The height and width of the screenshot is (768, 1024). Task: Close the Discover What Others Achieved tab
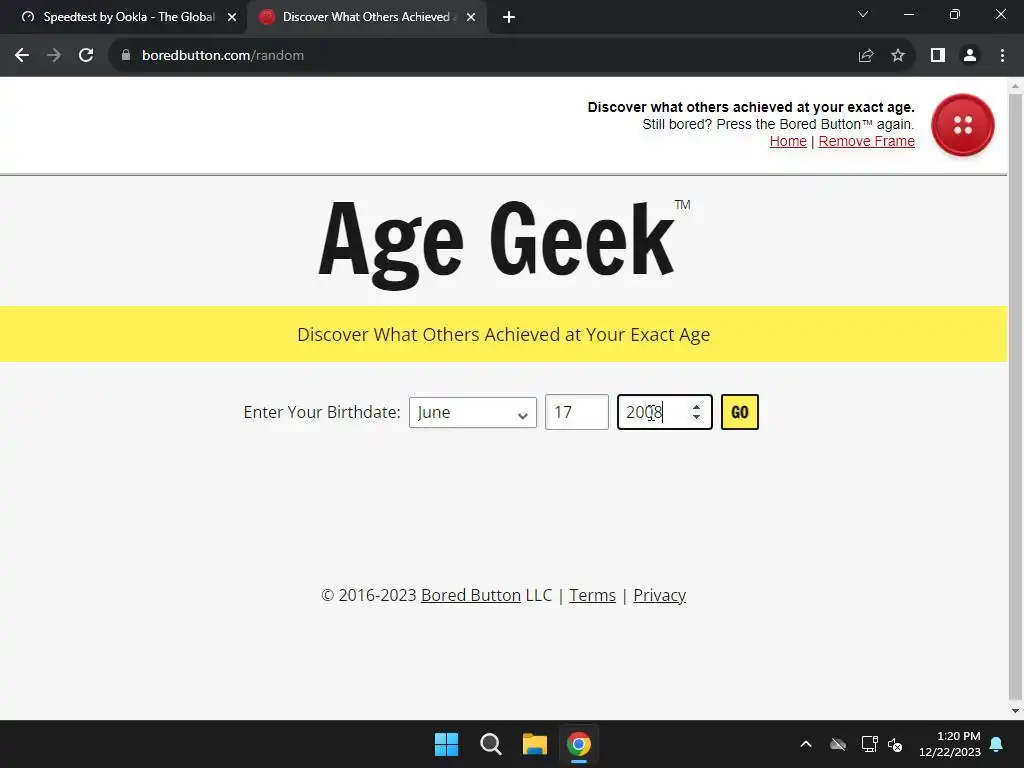pyautogui.click(x=471, y=17)
